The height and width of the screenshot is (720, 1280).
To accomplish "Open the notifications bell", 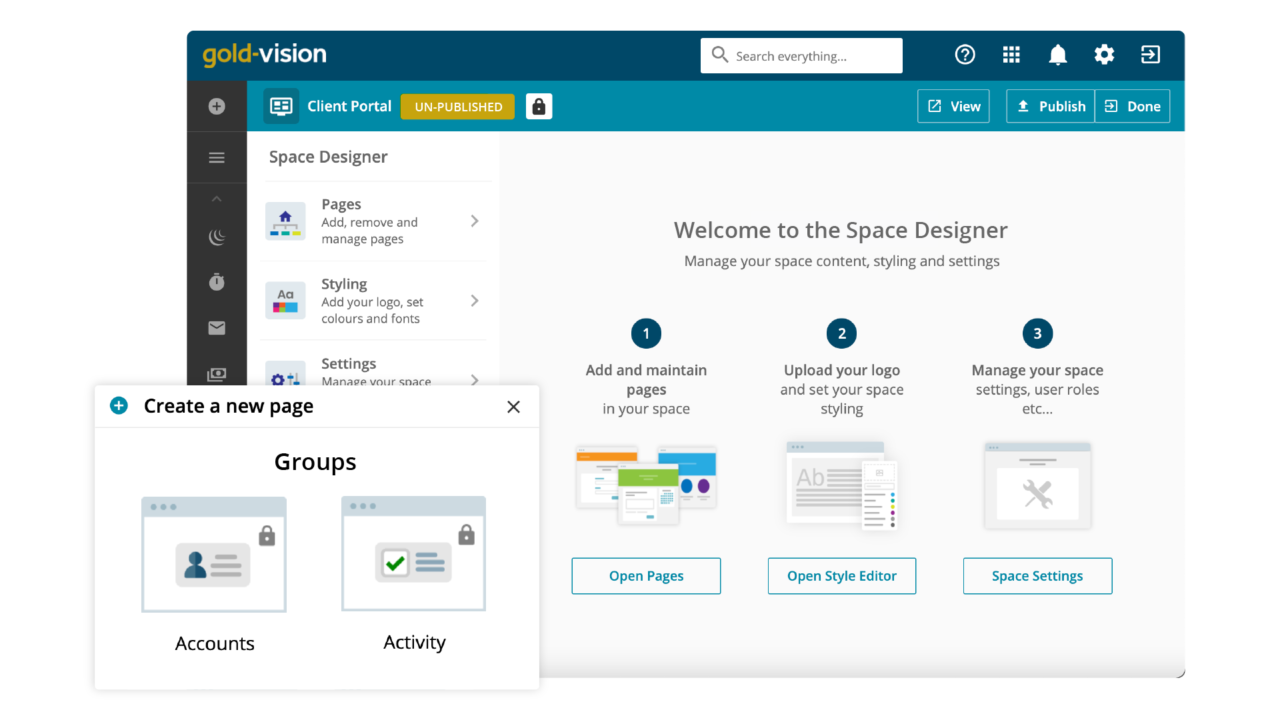I will 1057,55.
